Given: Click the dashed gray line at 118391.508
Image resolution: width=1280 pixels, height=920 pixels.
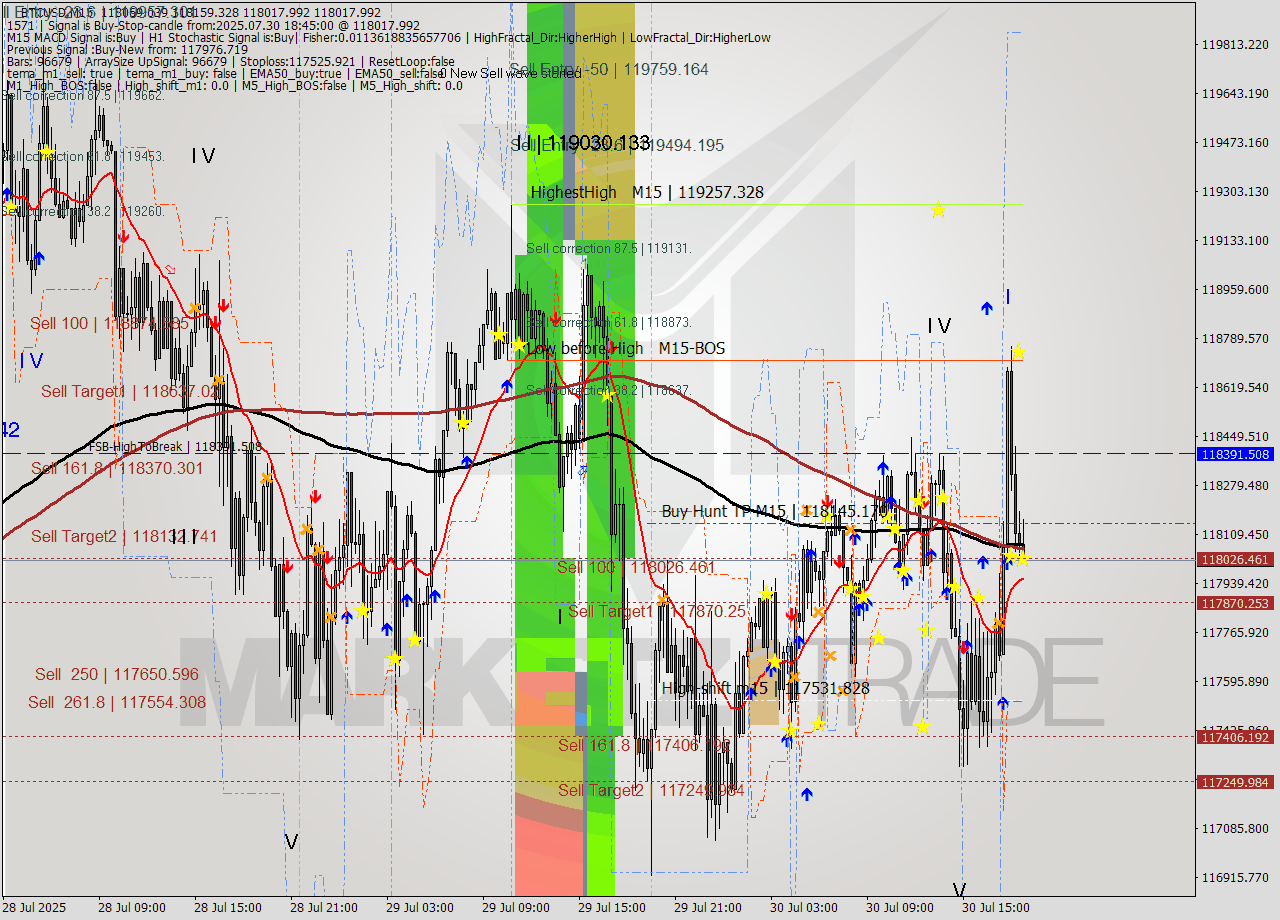Looking at the screenshot, I should click(x=600, y=452).
